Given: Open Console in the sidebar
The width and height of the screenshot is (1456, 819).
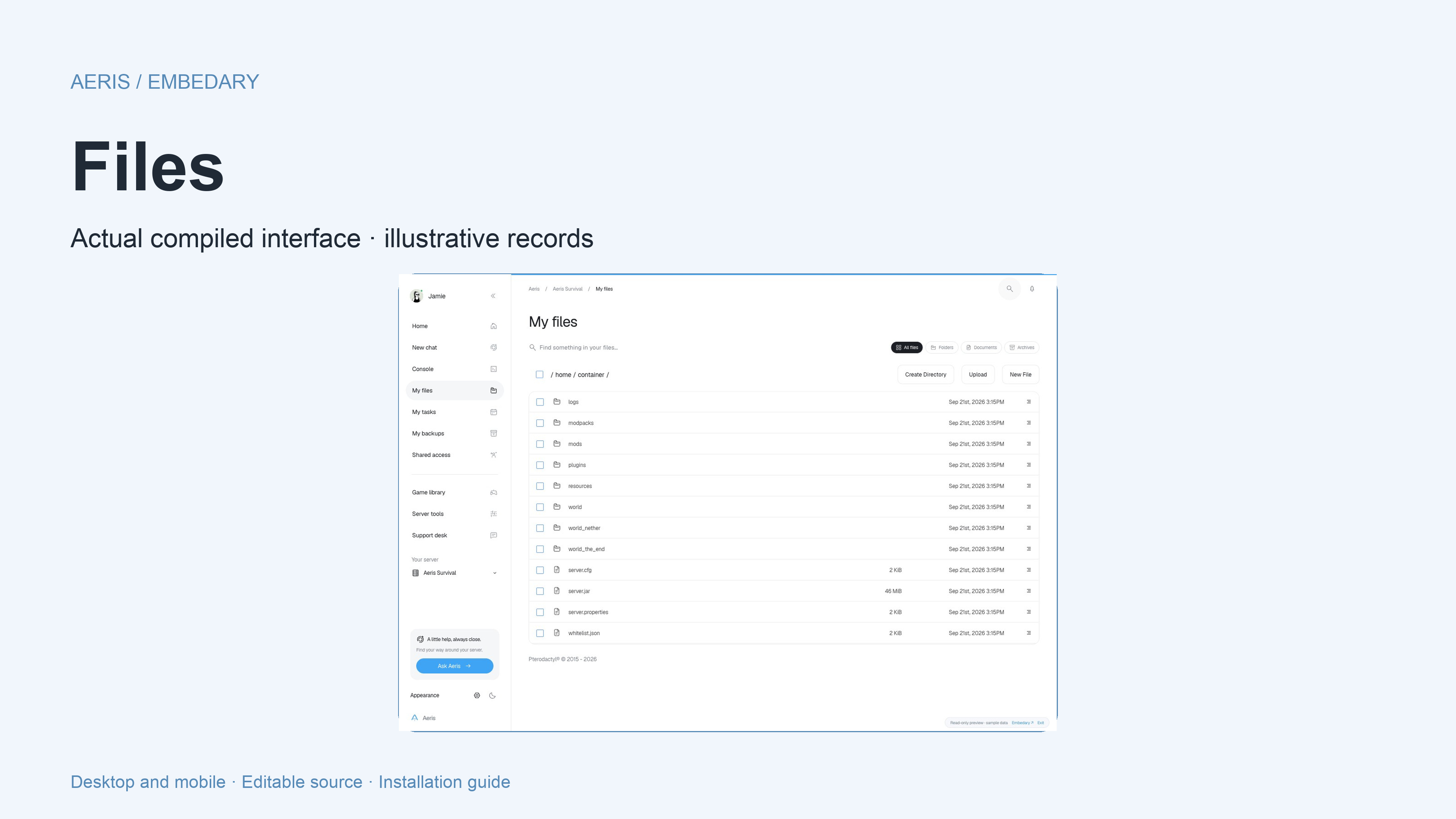Looking at the screenshot, I should point(455,369).
